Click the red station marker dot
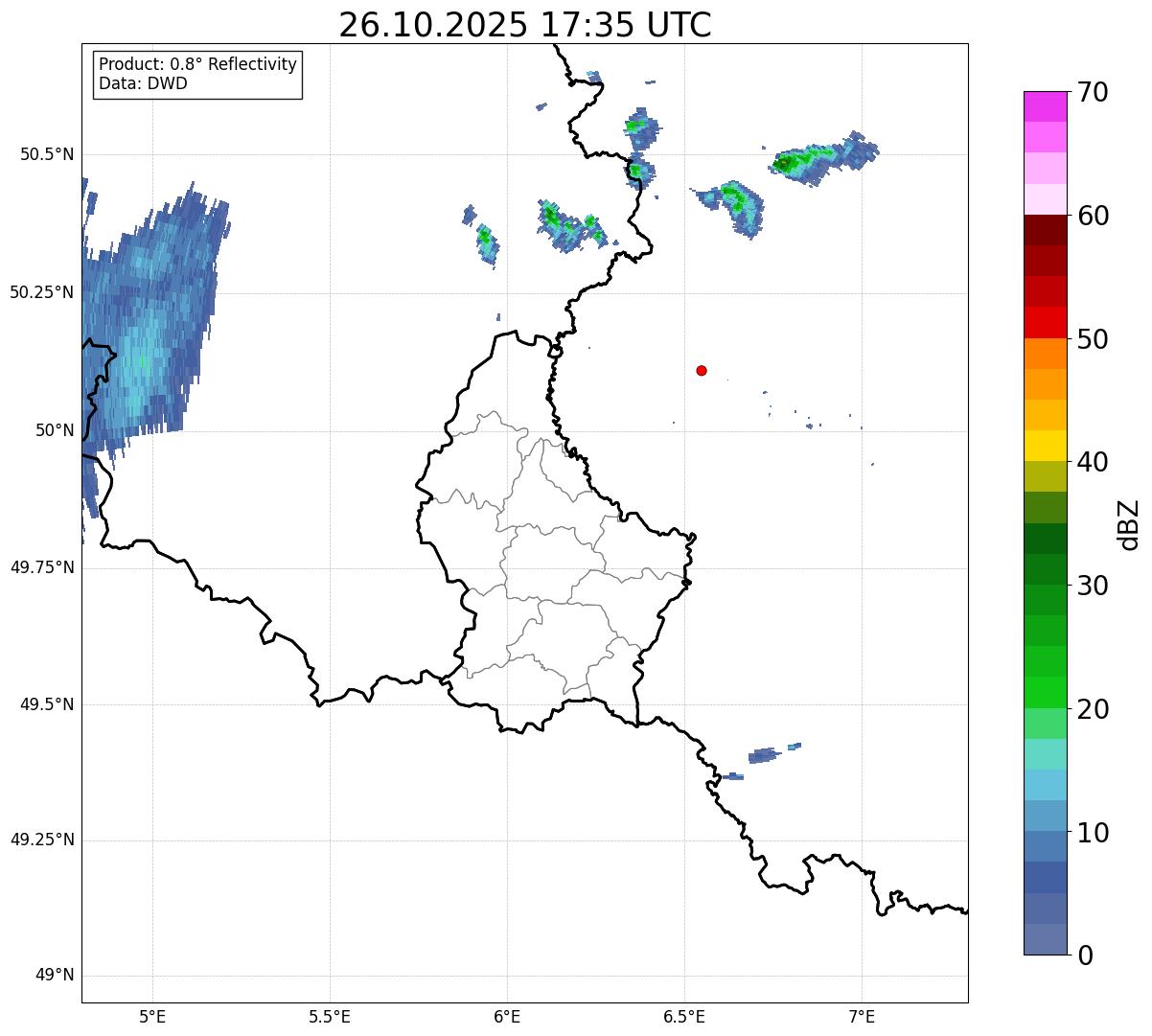 click(702, 370)
